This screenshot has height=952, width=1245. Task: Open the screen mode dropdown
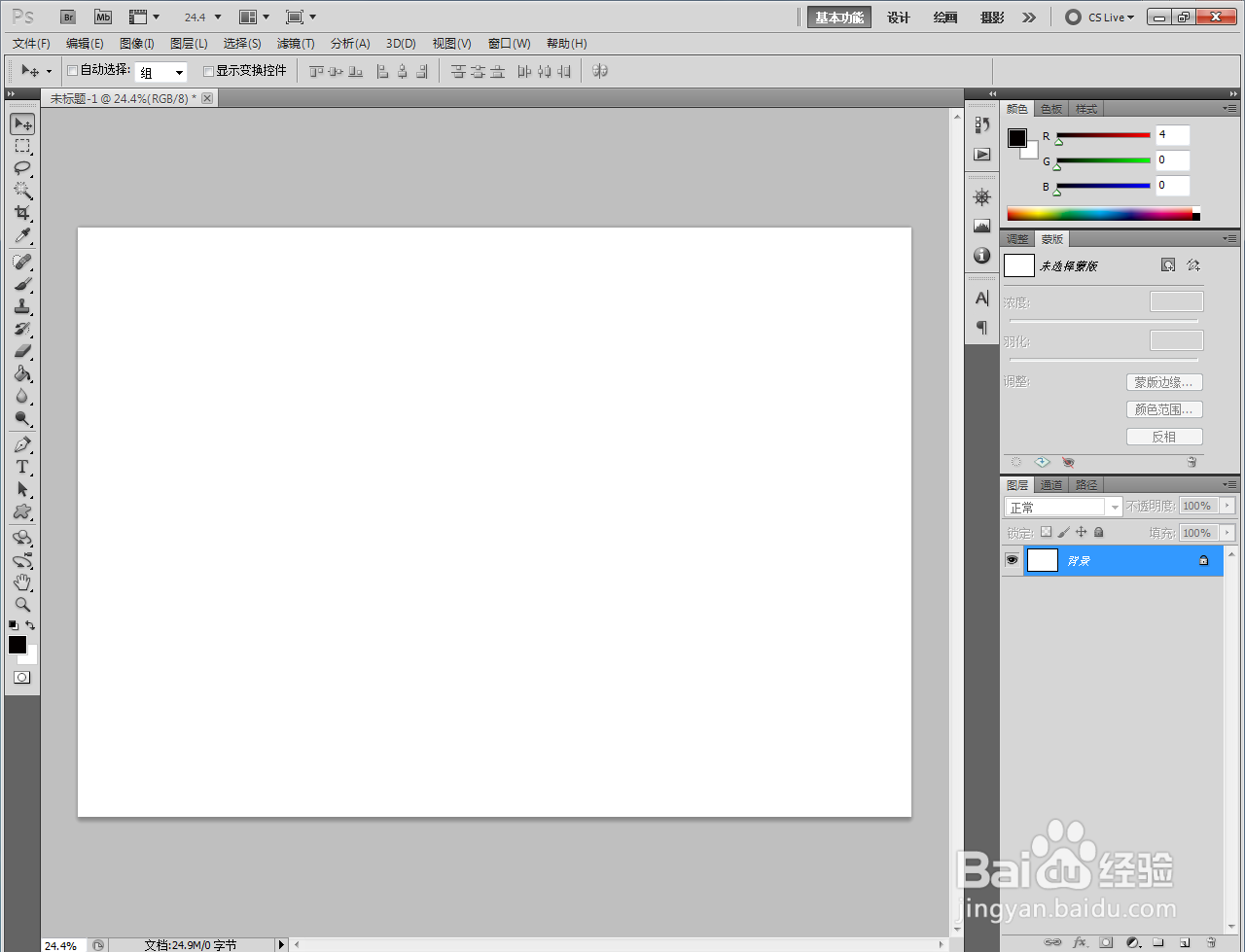pos(302,18)
